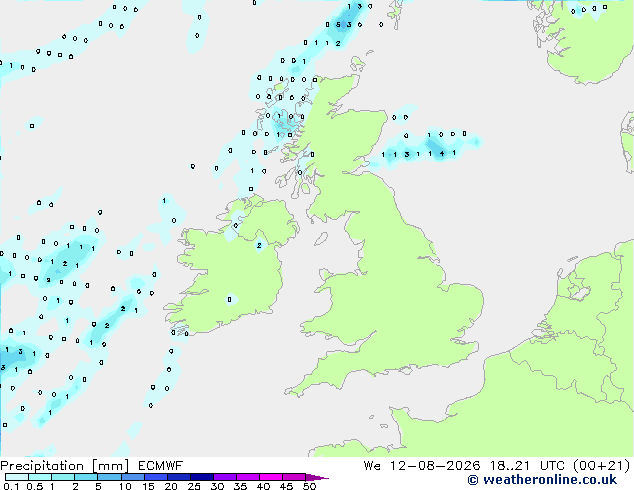The image size is (634, 490).
Task: Click the legend value 35
Action: tap(240, 486)
